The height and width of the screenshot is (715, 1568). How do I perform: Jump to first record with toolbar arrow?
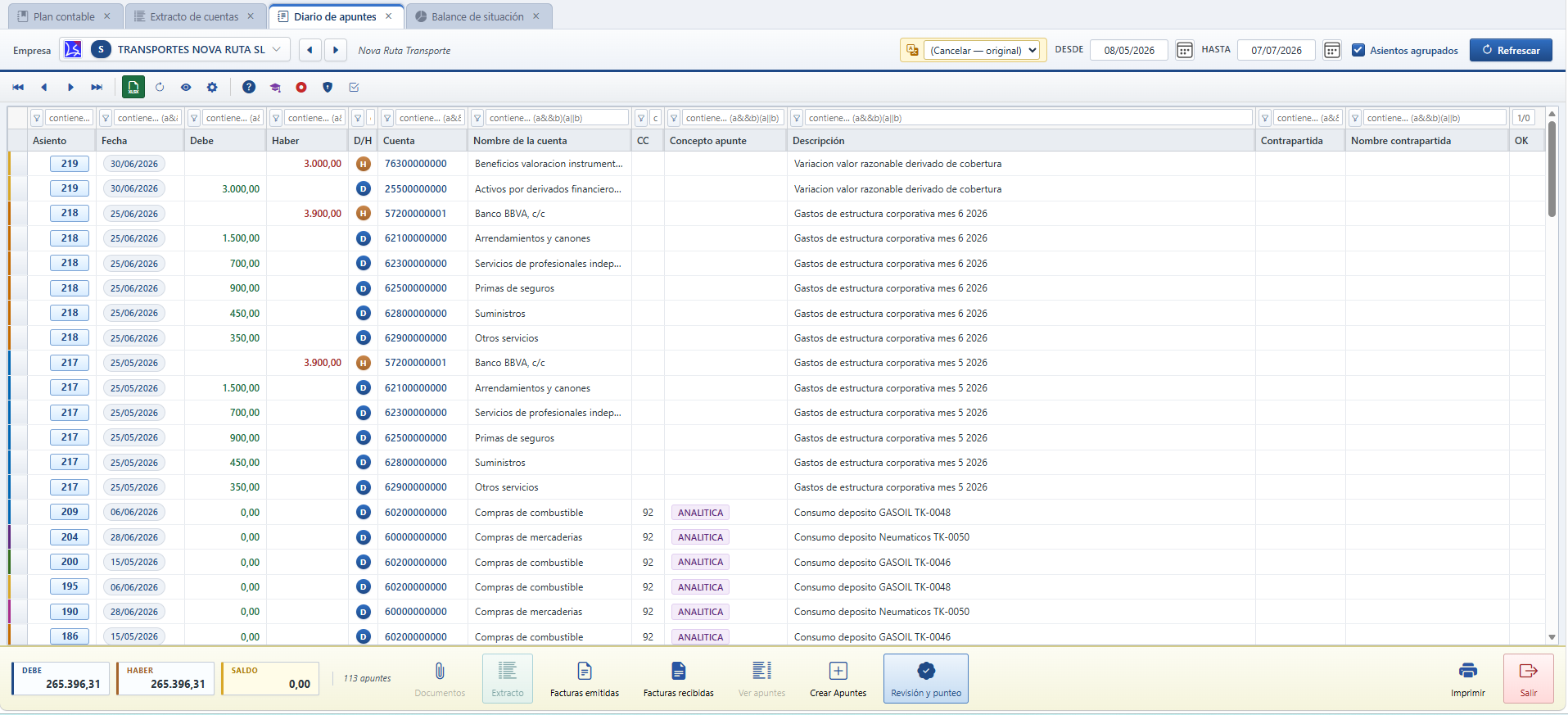click(x=18, y=87)
